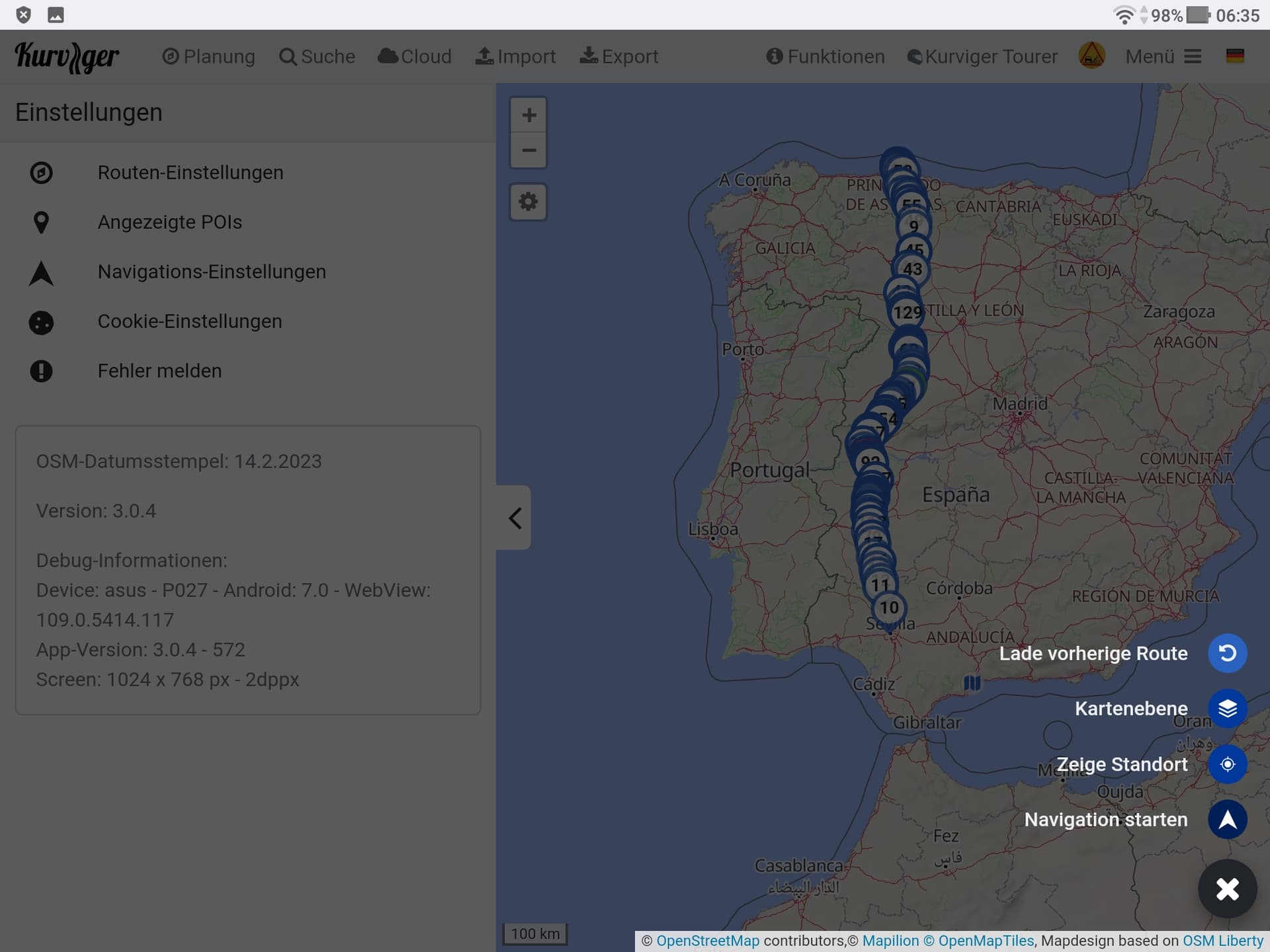Open Navigations-Einstellungen
Image resolution: width=1270 pixels, height=952 pixels.
[x=212, y=272]
